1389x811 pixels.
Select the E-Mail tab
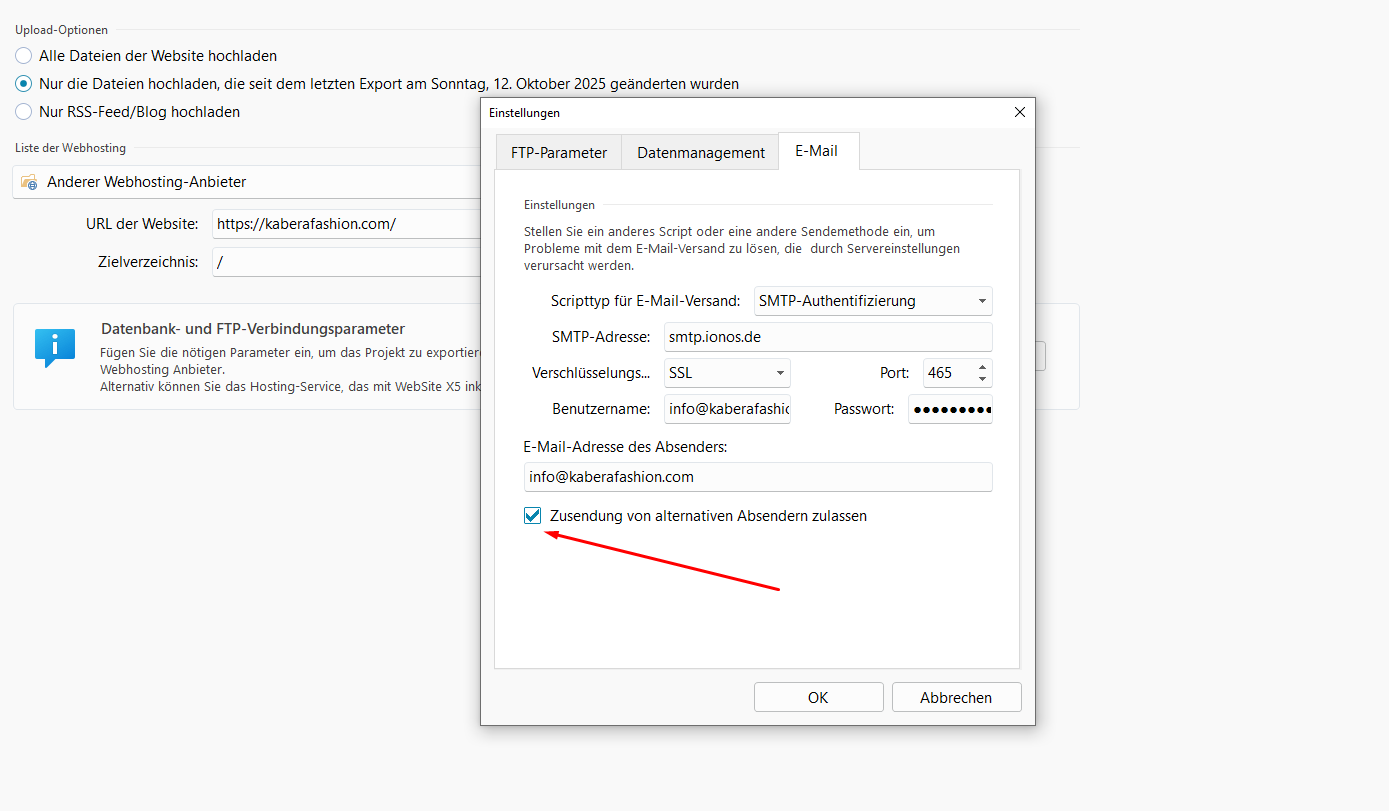click(x=816, y=152)
